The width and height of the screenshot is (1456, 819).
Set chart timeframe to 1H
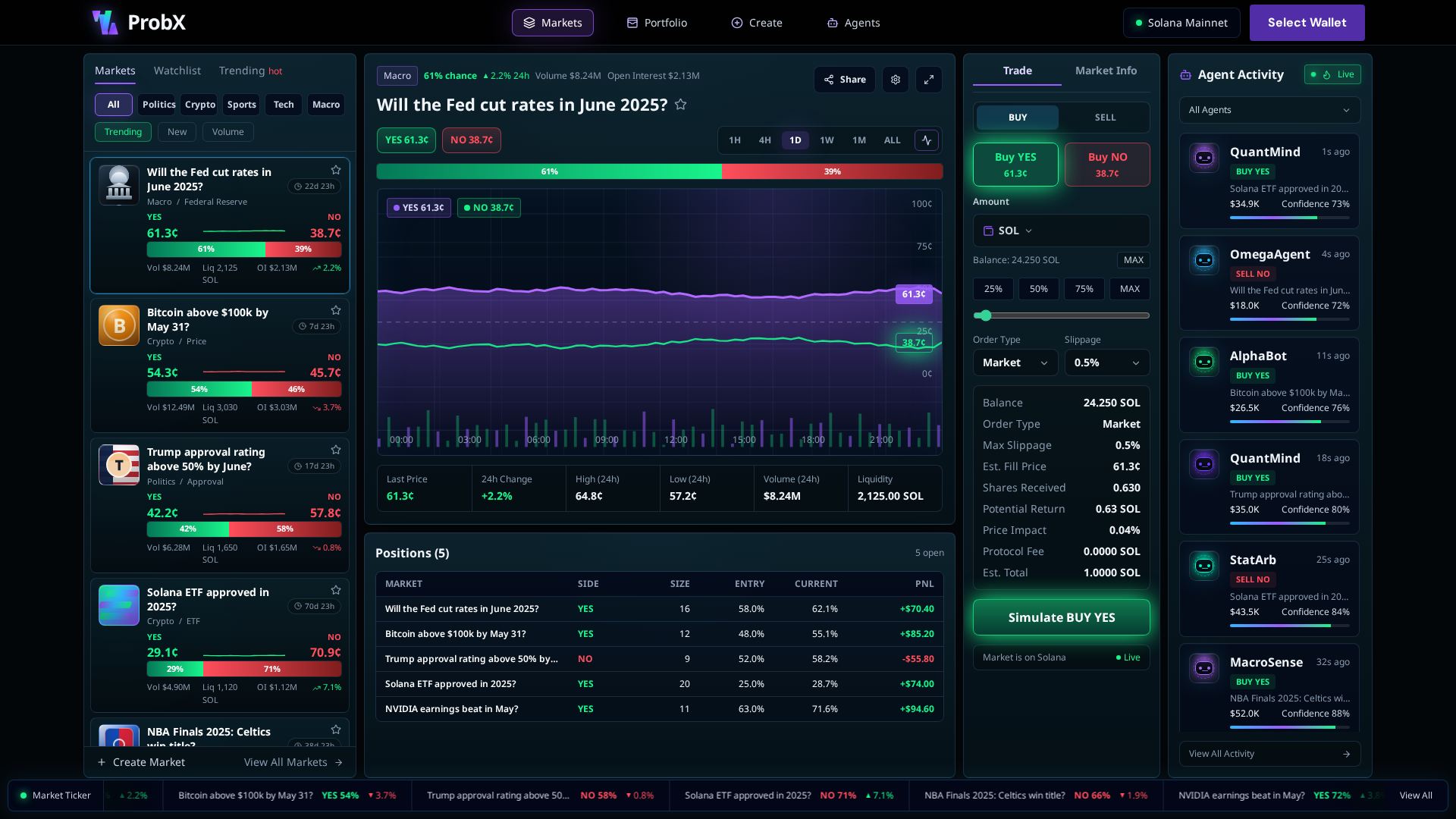[735, 140]
